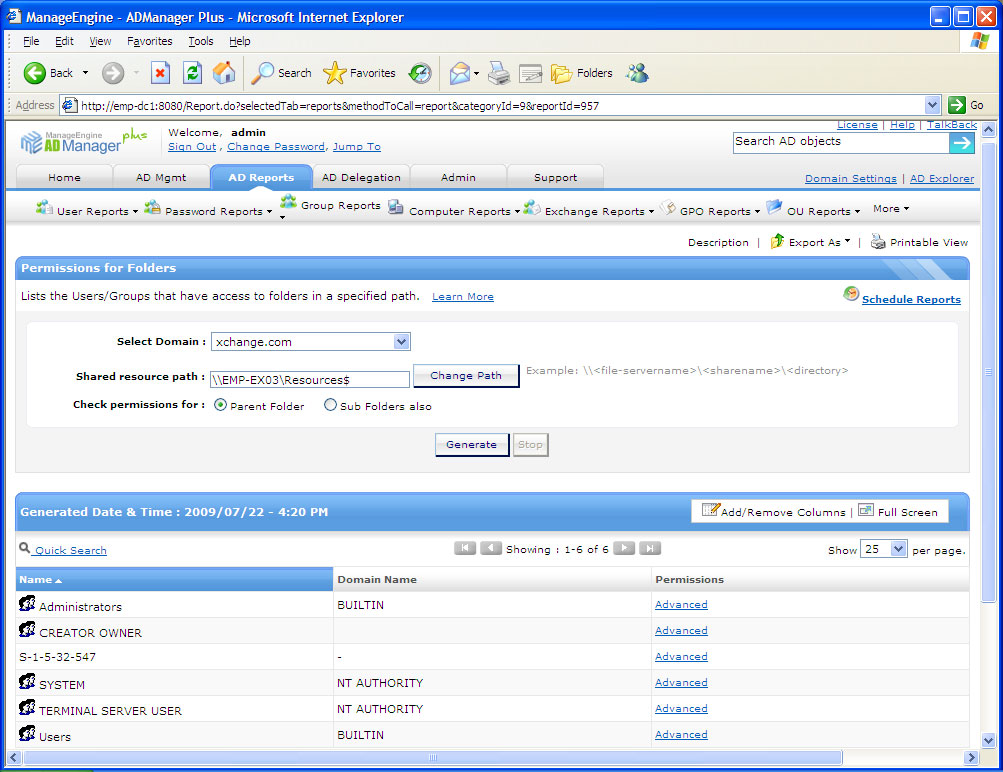The image size is (1003, 772).
Task: Click the vertical scrollbar down arrow
Action: pyautogui.click(x=988, y=741)
